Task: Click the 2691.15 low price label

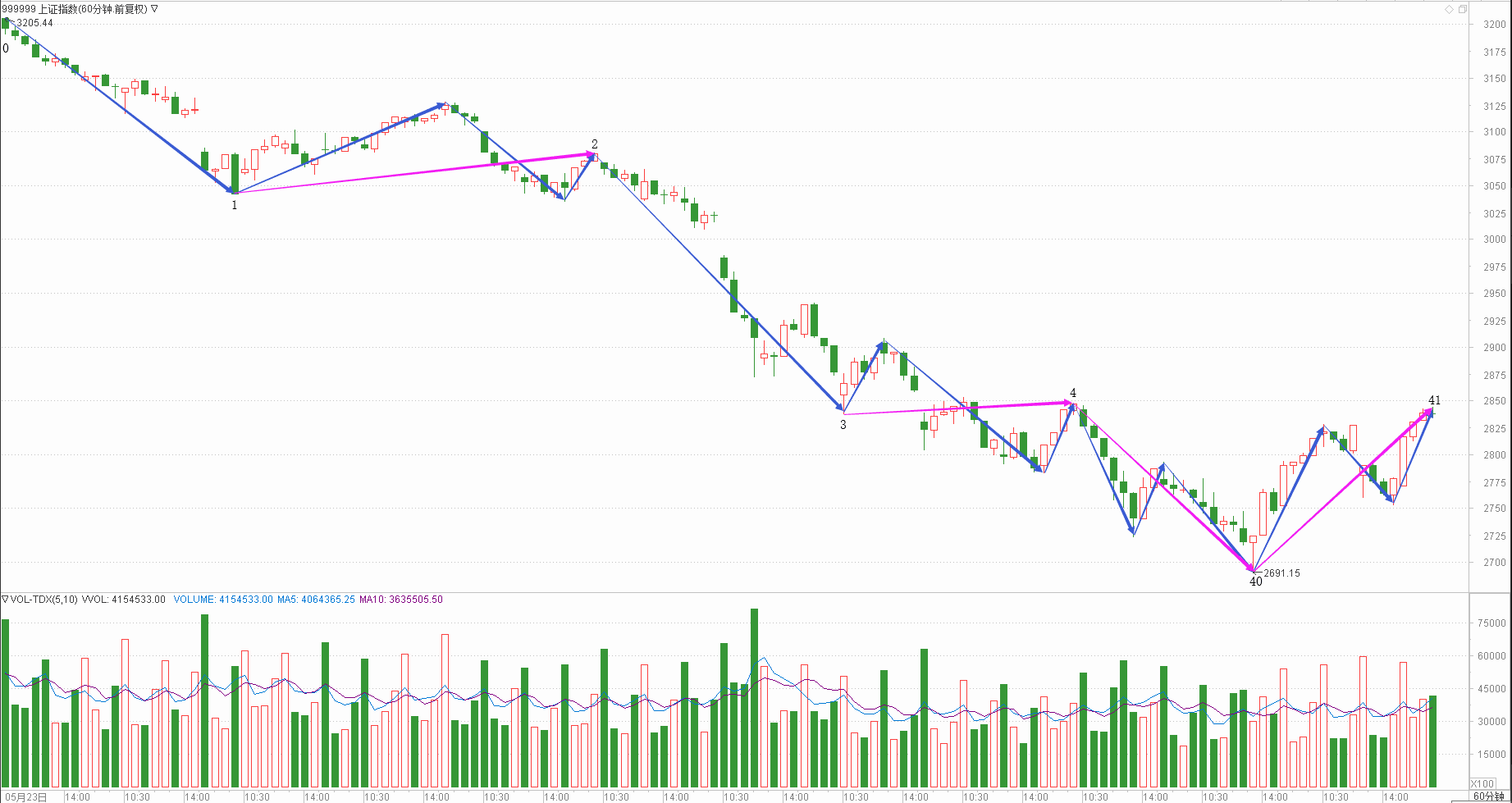Action: pos(1281,573)
